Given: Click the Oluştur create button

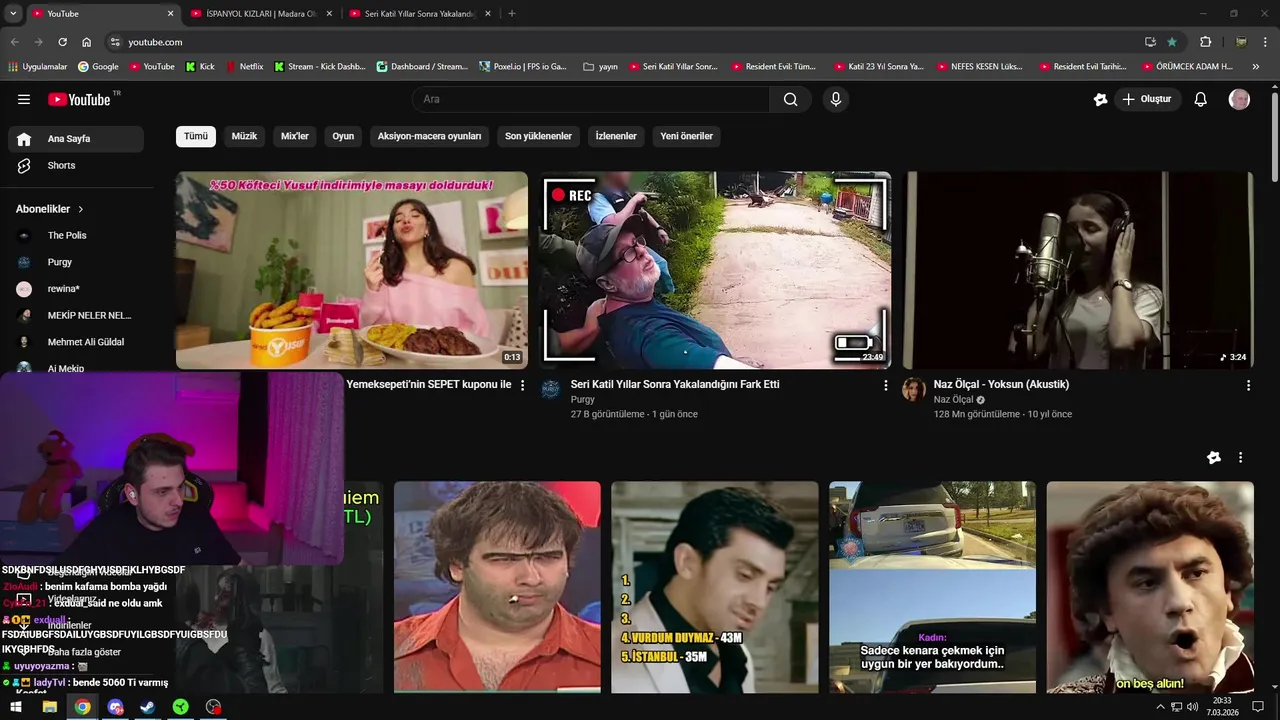Looking at the screenshot, I should pos(1147,99).
